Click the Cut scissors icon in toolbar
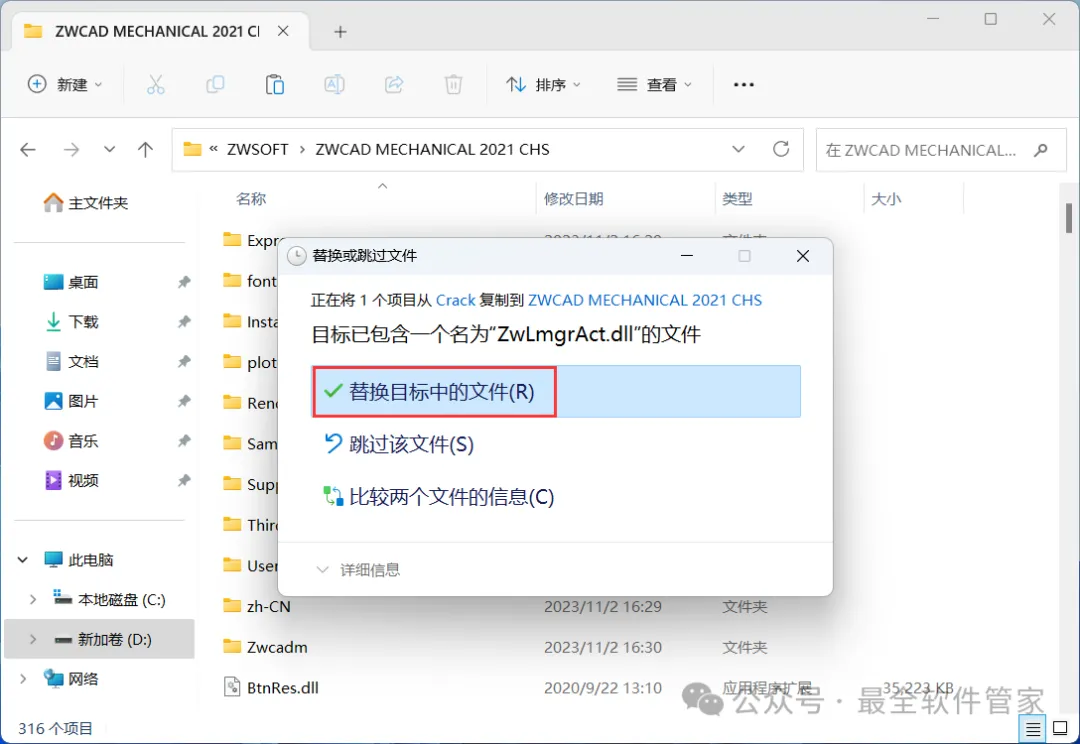Image resolution: width=1080 pixels, height=744 pixels. tap(156, 85)
